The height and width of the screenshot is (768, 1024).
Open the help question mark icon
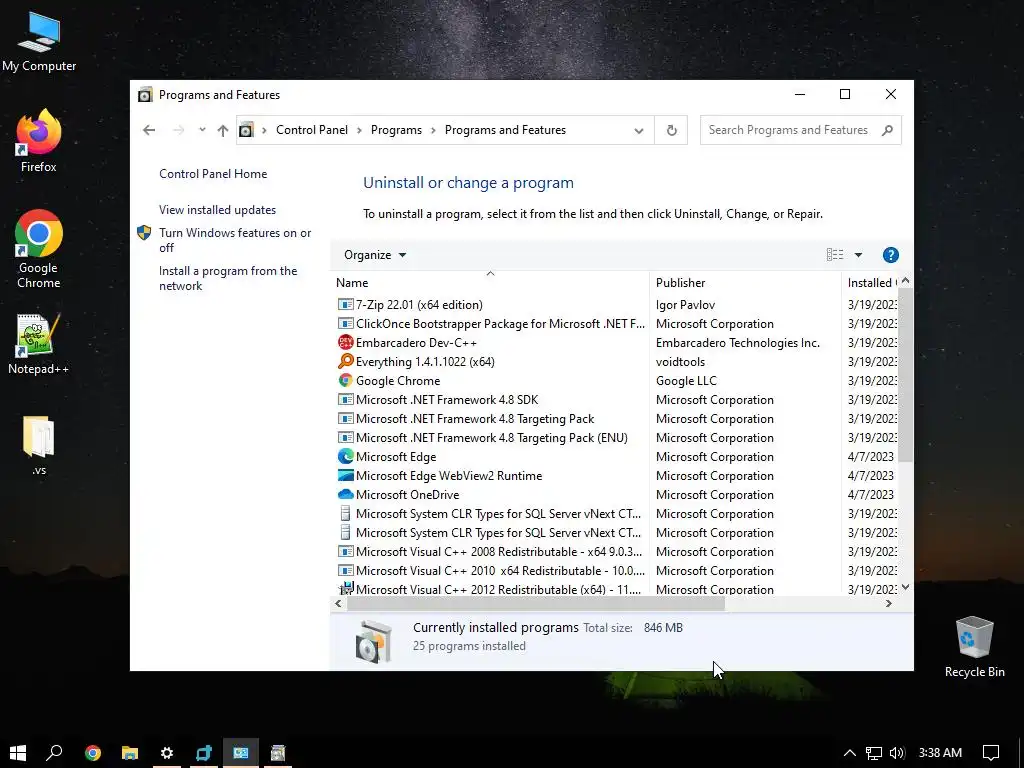pos(890,255)
